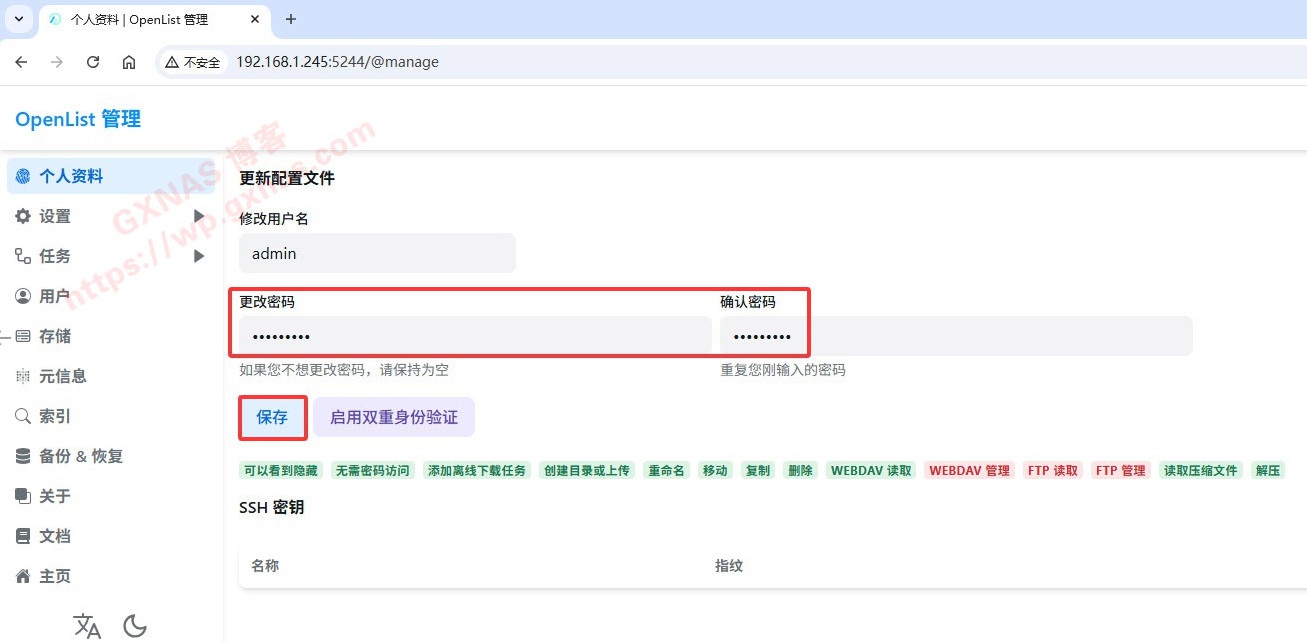Screen dimensions: 1307x642
Task: Expand the 任务 submenu arrow
Action: click(x=199, y=256)
